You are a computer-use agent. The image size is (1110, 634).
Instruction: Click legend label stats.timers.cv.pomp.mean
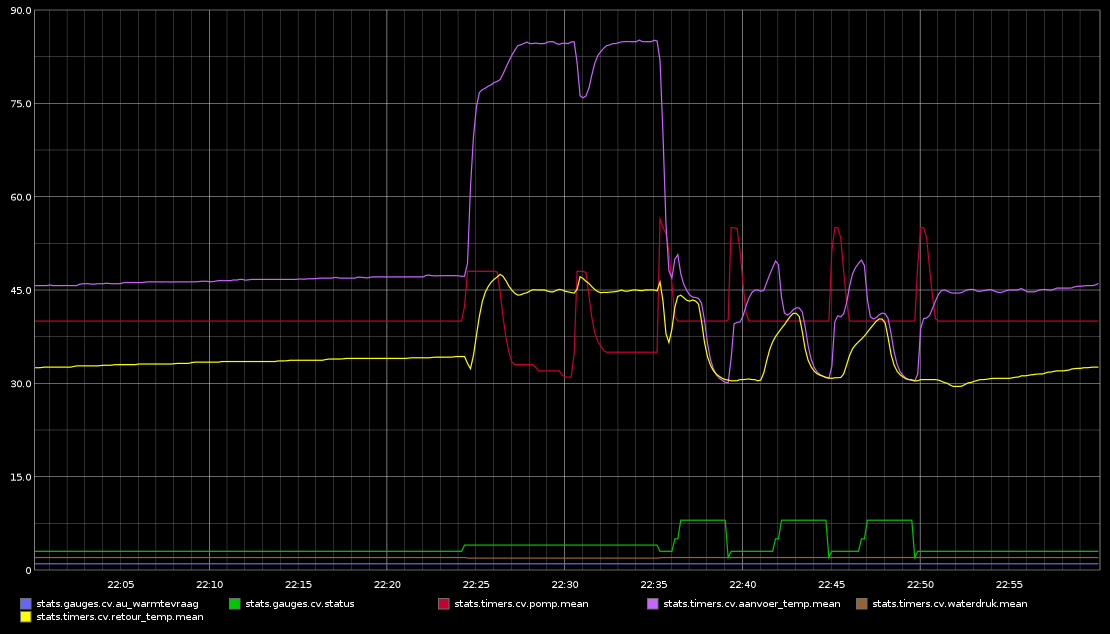(521, 604)
